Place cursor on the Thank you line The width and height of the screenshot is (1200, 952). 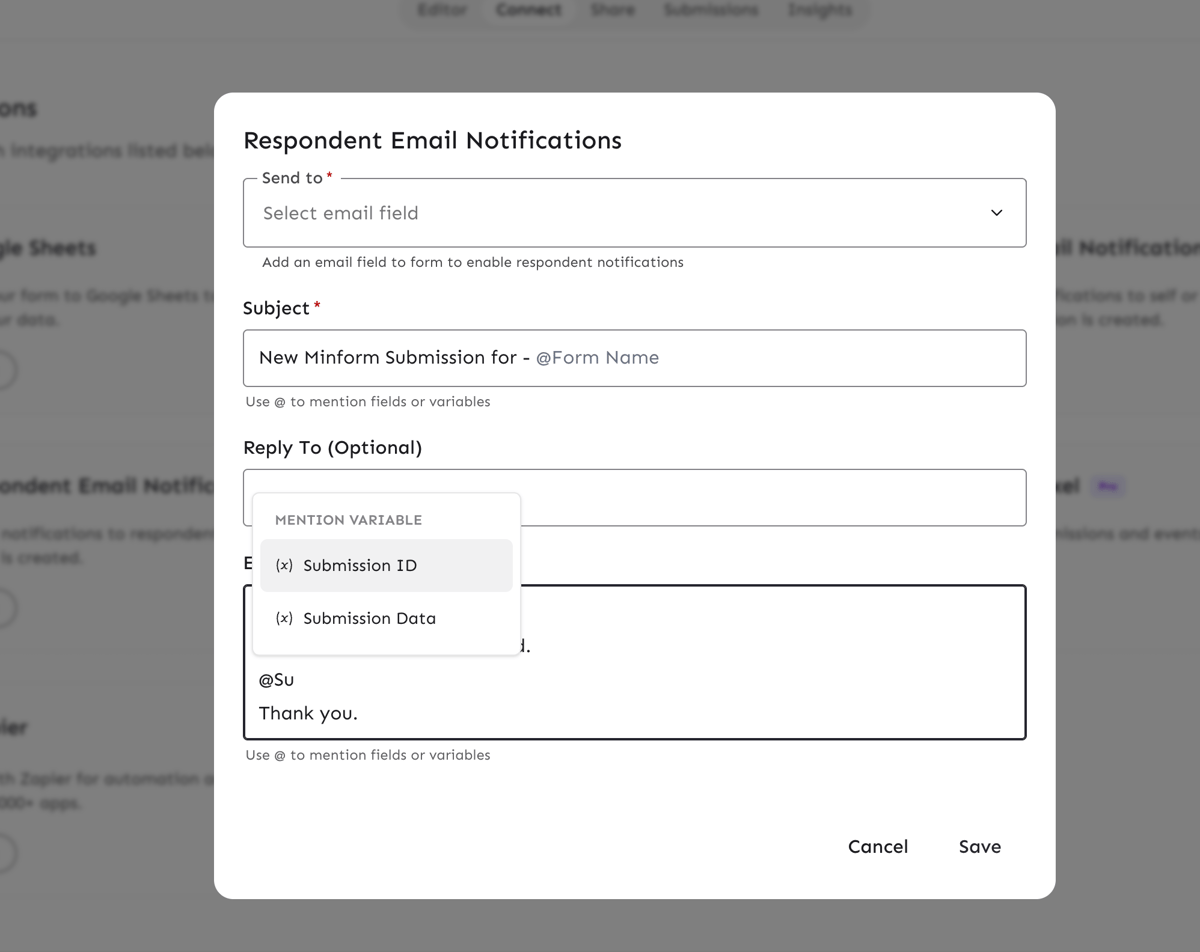click(309, 714)
